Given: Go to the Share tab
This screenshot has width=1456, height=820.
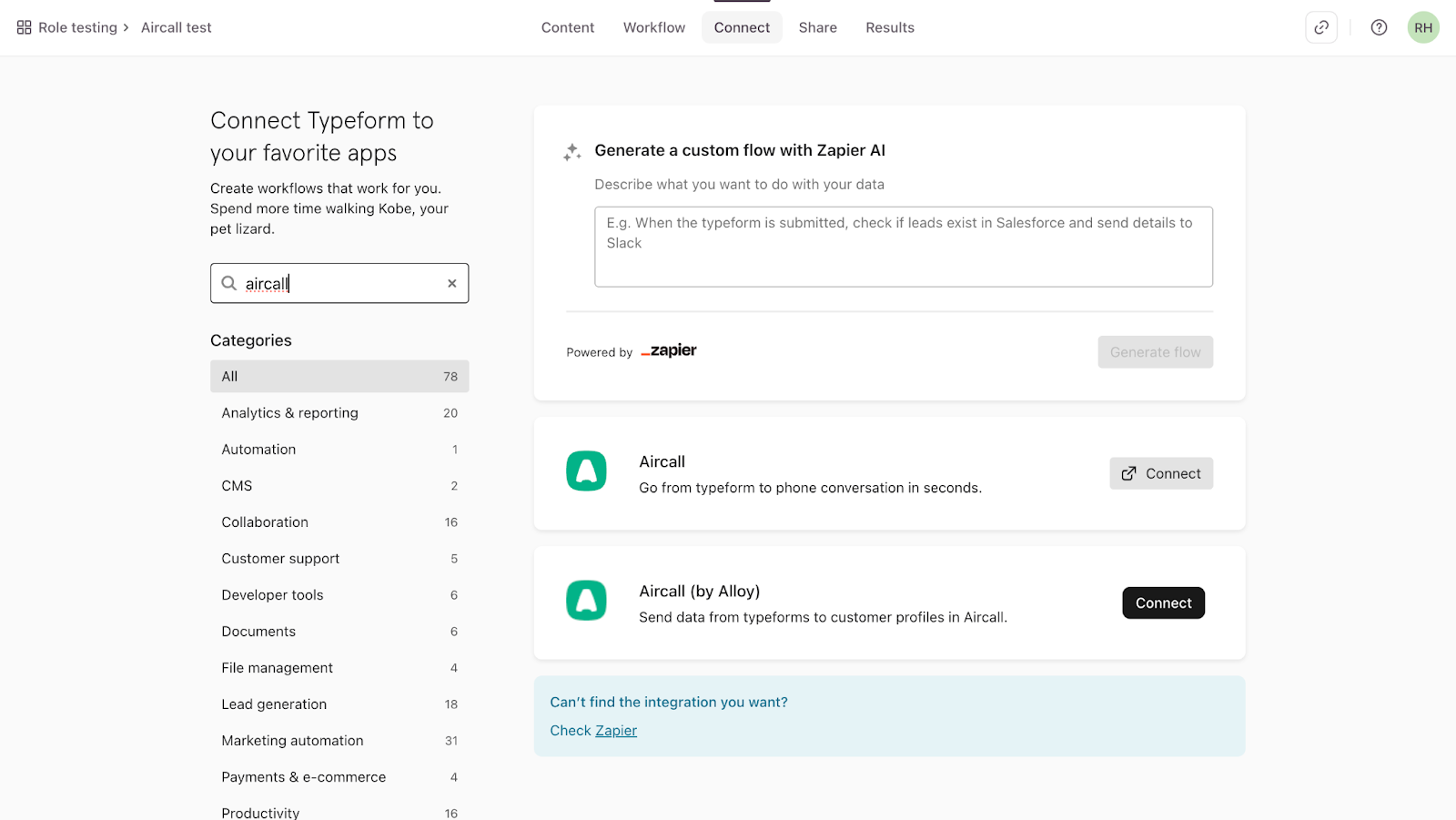Looking at the screenshot, I should click(818, 27).
